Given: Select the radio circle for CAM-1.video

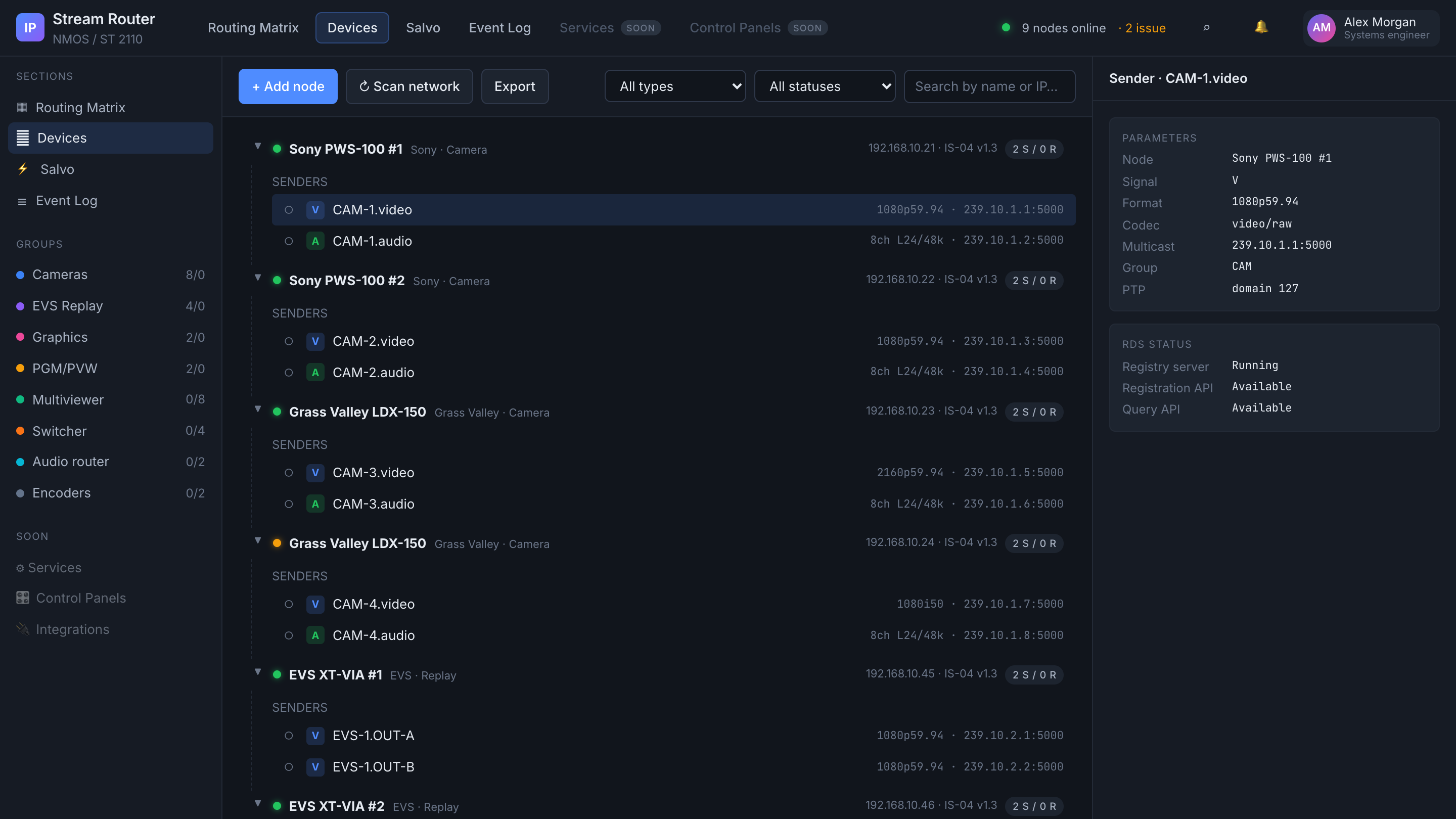Looking at the screenshot, I should (x=289, y=210).
